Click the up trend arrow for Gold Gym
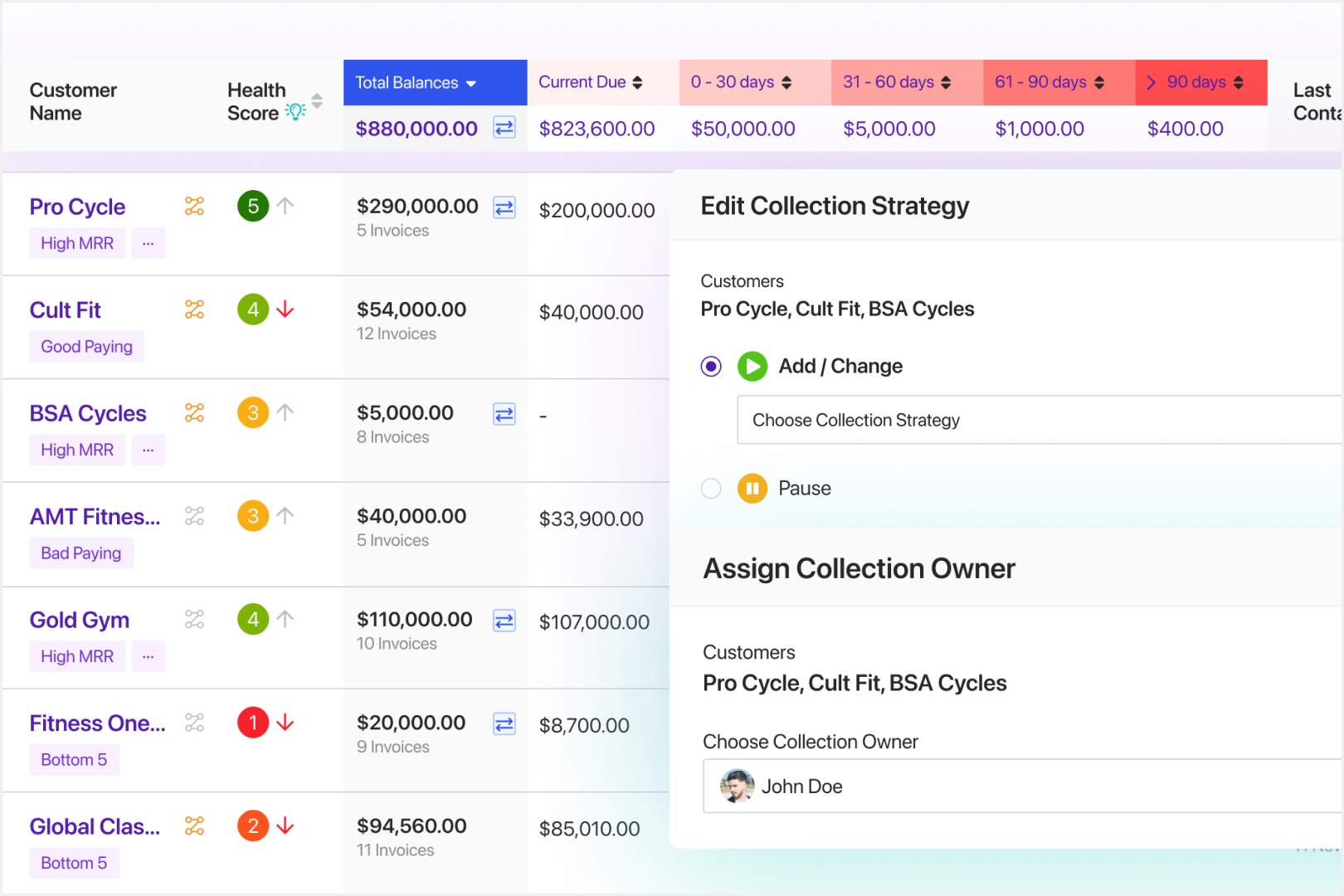The width and height of the screenshot is (1344, 896). point(285,619)
